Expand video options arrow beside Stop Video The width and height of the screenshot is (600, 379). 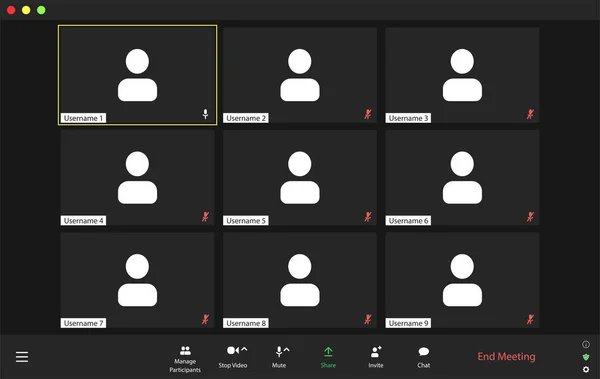pos(244,349)
